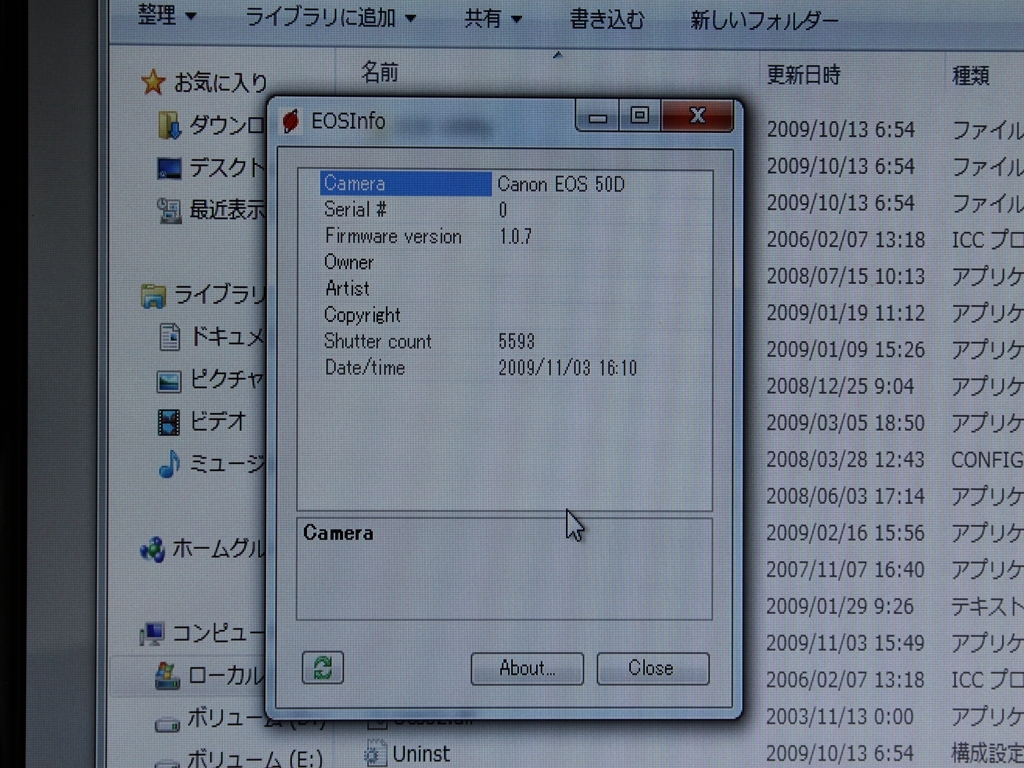Open ビデオ library in sidebar
The width and height of the screenshot is (1024, 768).
click(202, 422)
